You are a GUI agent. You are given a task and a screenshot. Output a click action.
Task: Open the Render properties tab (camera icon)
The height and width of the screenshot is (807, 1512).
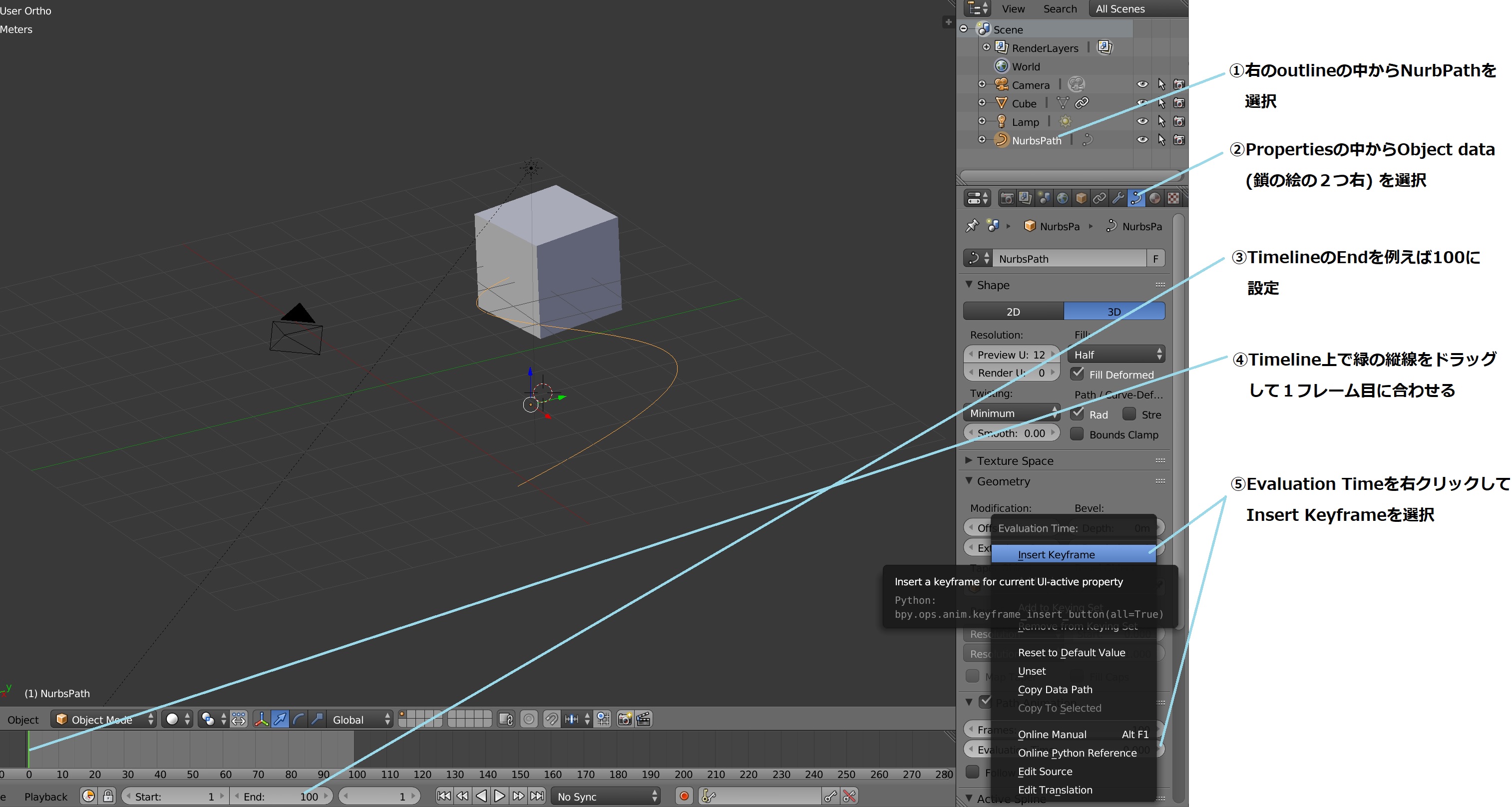coord(1007,198)
